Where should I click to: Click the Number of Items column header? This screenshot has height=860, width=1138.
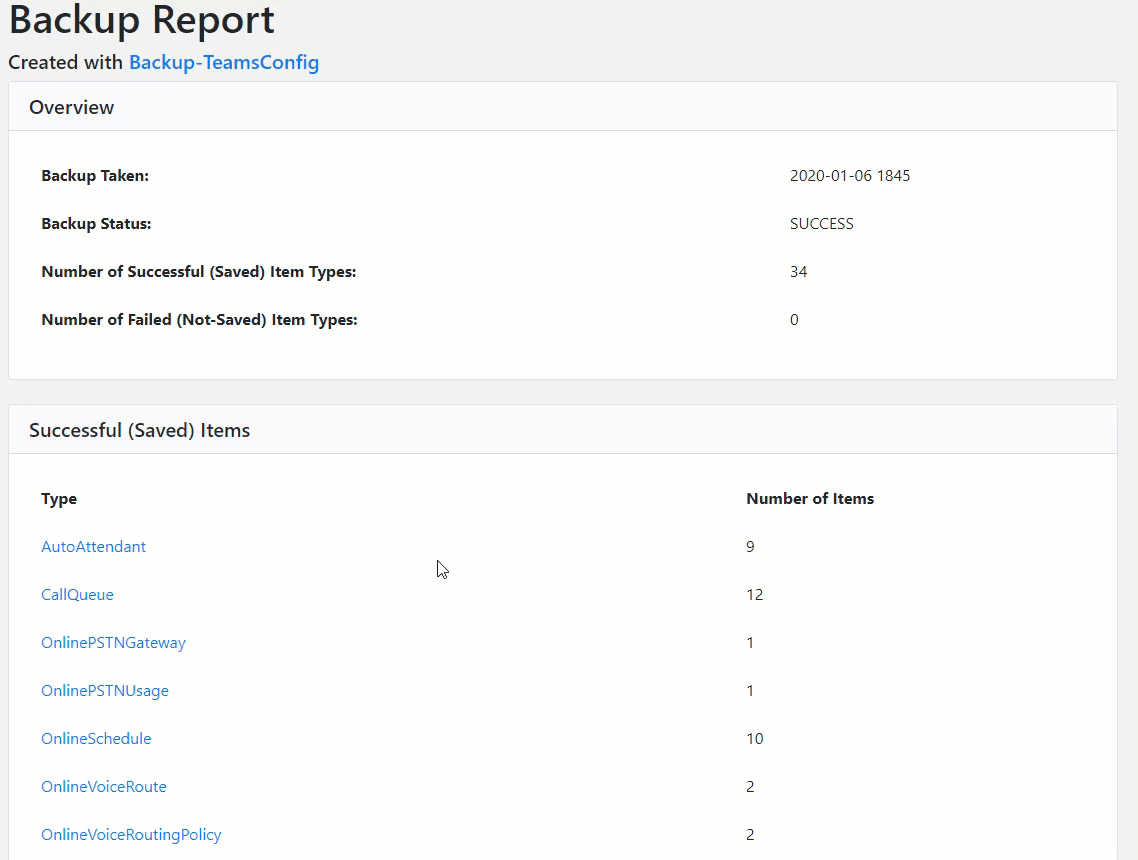pos(810,498)
